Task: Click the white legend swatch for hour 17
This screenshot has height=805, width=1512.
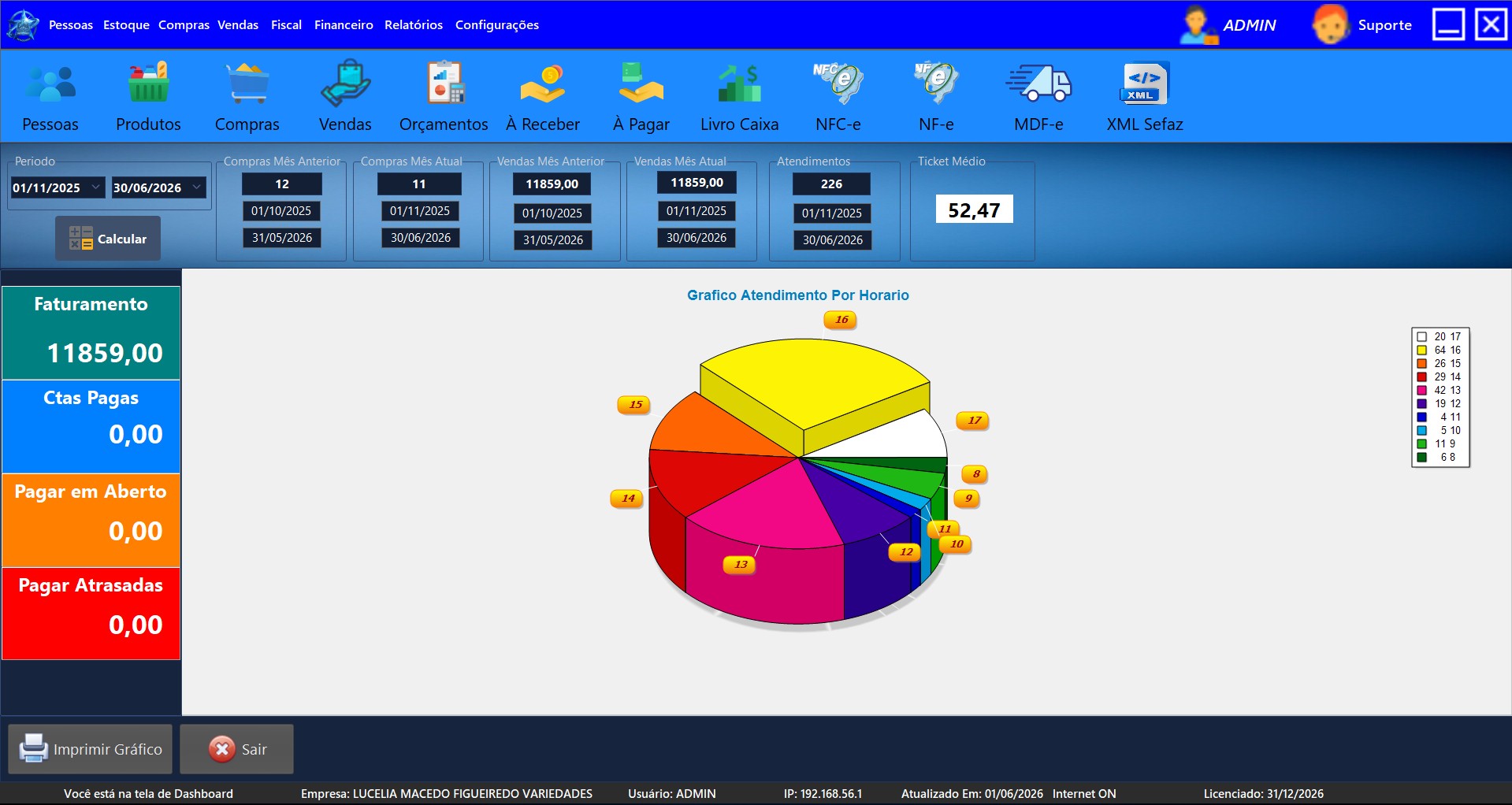Action: pyautogui.click(x=1421, y=336)
